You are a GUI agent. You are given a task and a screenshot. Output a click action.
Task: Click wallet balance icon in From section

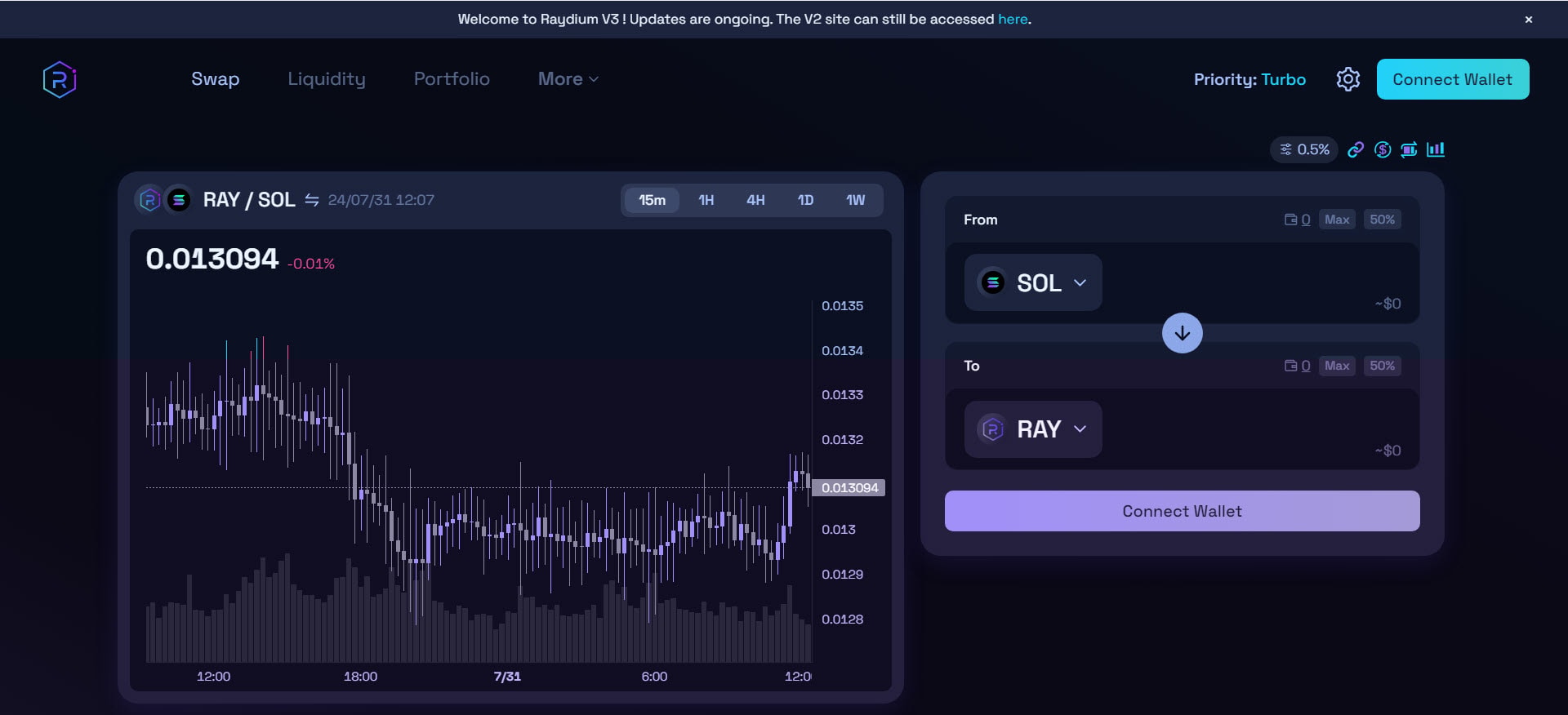pyautogui.click(x=1291, y=220)
